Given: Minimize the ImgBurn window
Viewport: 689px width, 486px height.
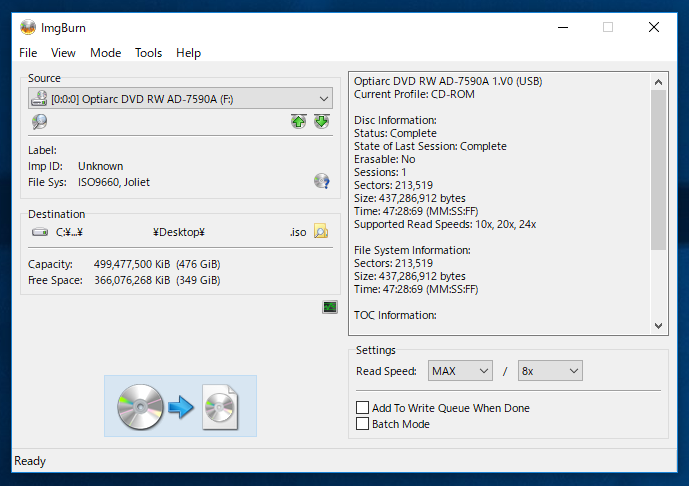Looking at the screenshot, I should [x=563, y=27].
